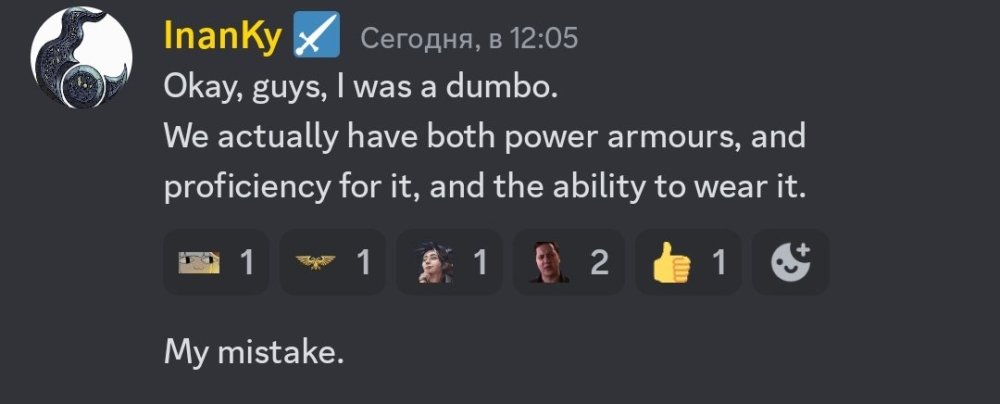Viewport: 1000px width, 404px height.
Task: Click the InanKy username
Action: point(223,36)
